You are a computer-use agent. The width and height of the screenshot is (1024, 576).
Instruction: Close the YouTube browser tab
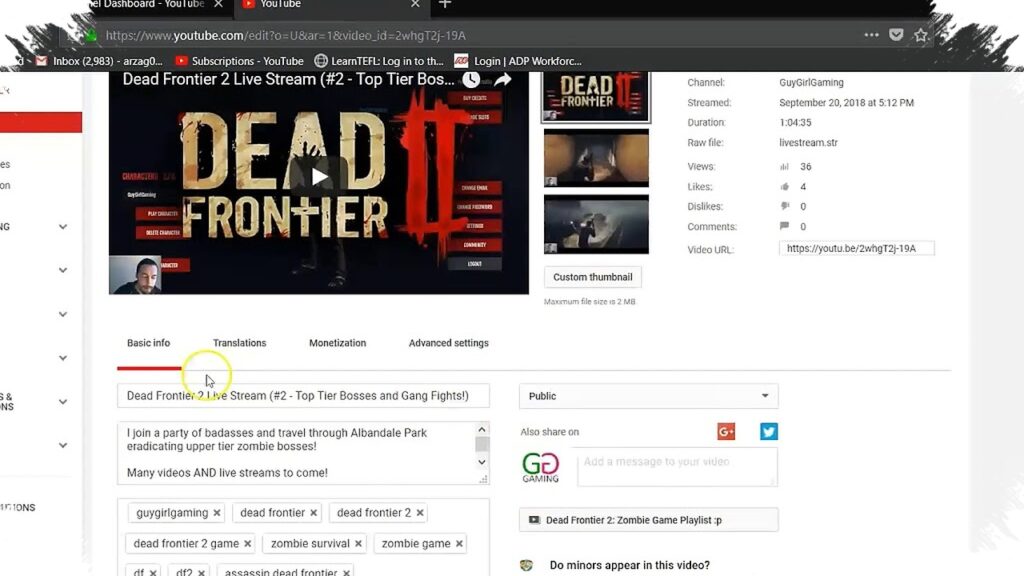pos(415,4)
